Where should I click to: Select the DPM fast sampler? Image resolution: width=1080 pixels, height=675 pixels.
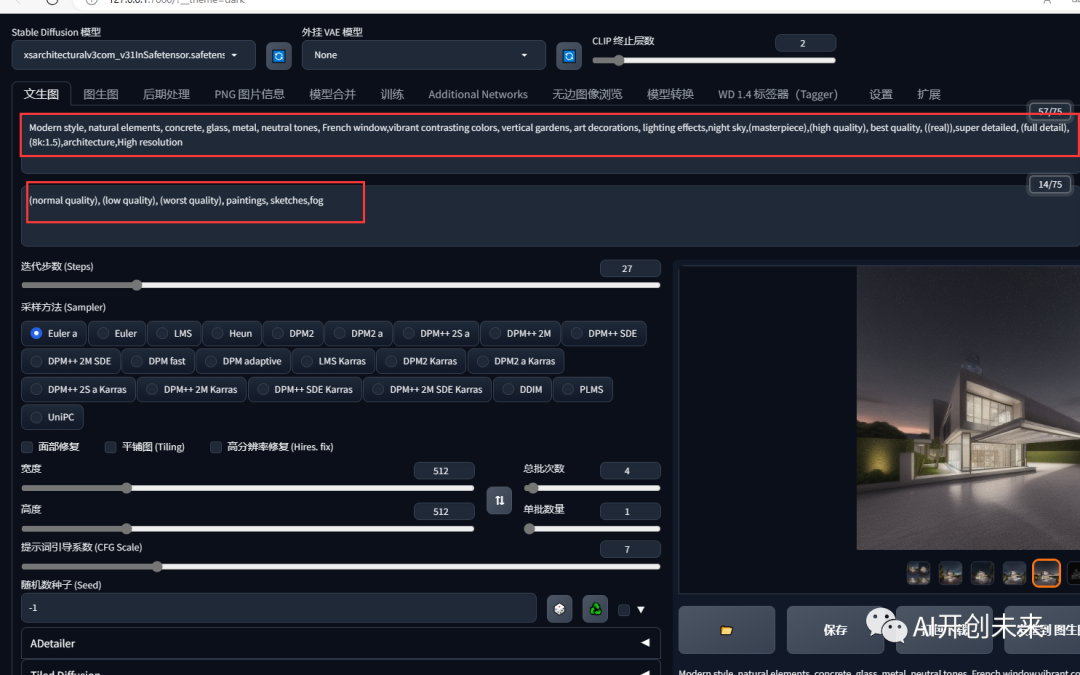(158, 361)
